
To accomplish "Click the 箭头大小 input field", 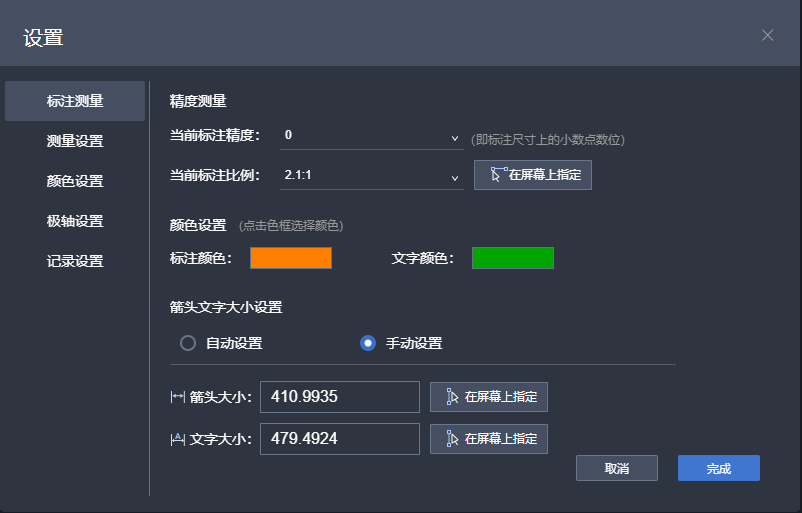I will 339,397.
